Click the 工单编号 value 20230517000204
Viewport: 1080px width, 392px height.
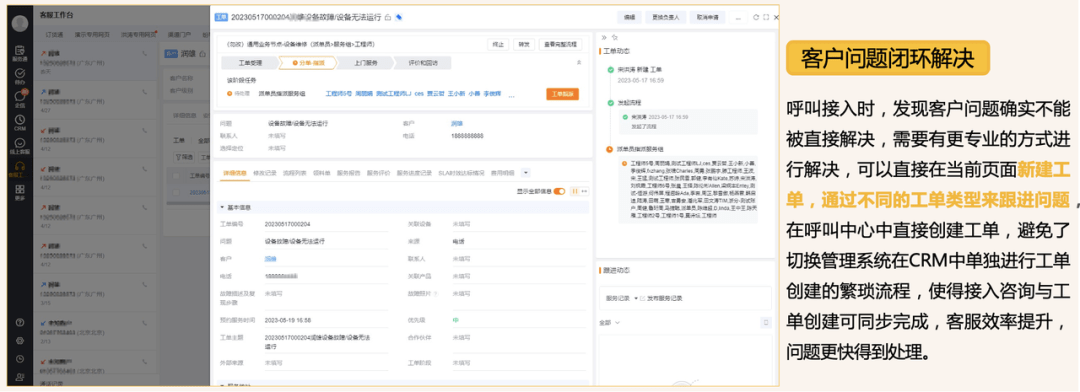pos(288,225)
